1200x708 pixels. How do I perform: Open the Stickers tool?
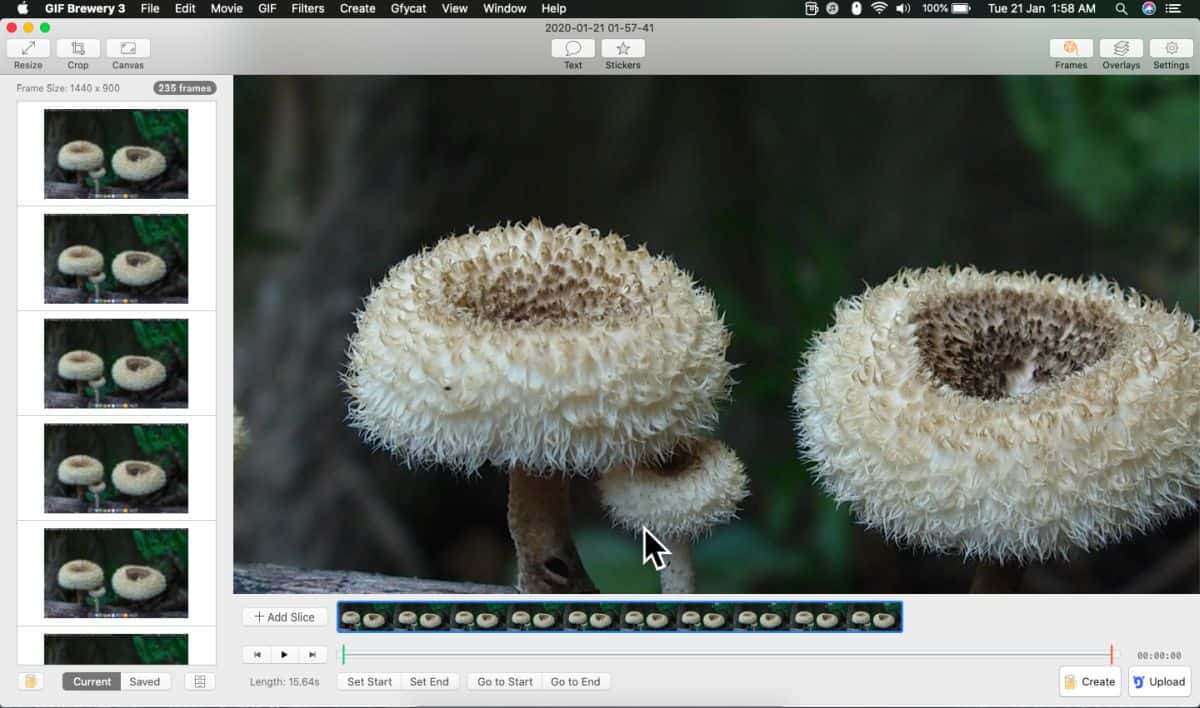(x=623, y=49)
